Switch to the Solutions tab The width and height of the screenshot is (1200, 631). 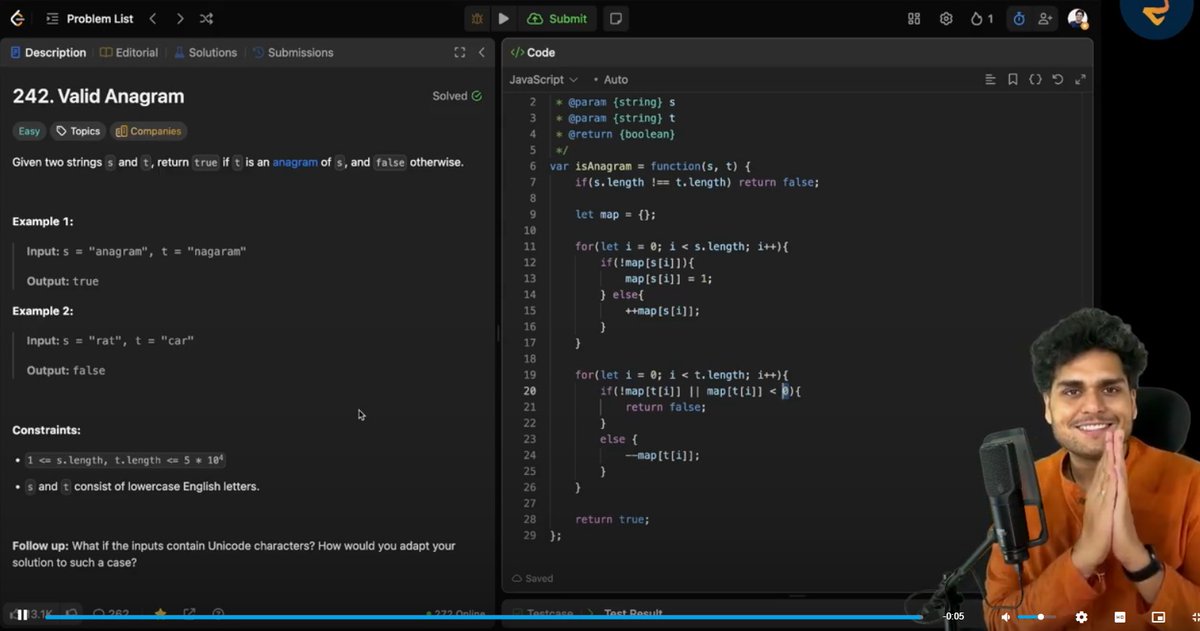pyautogui.click(x=206, y=52)
